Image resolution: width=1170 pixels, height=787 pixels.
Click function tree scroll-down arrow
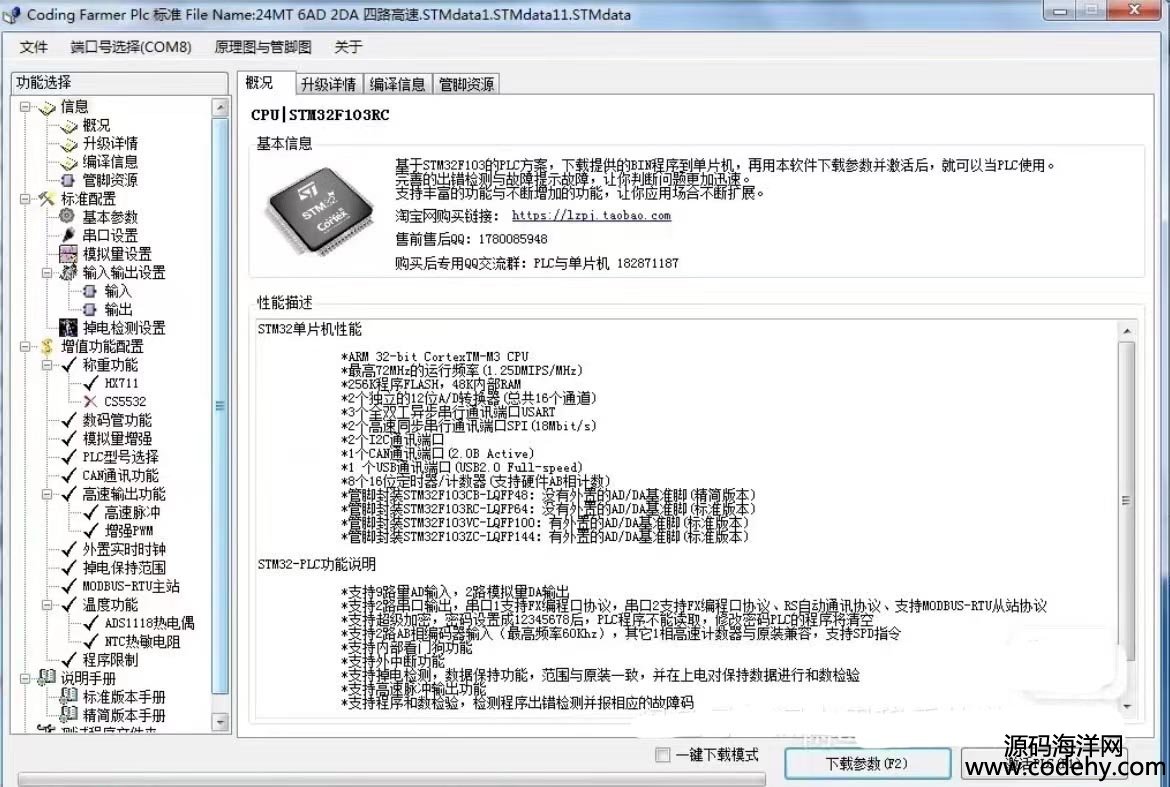pyautogui.click(x=220, y=722)
